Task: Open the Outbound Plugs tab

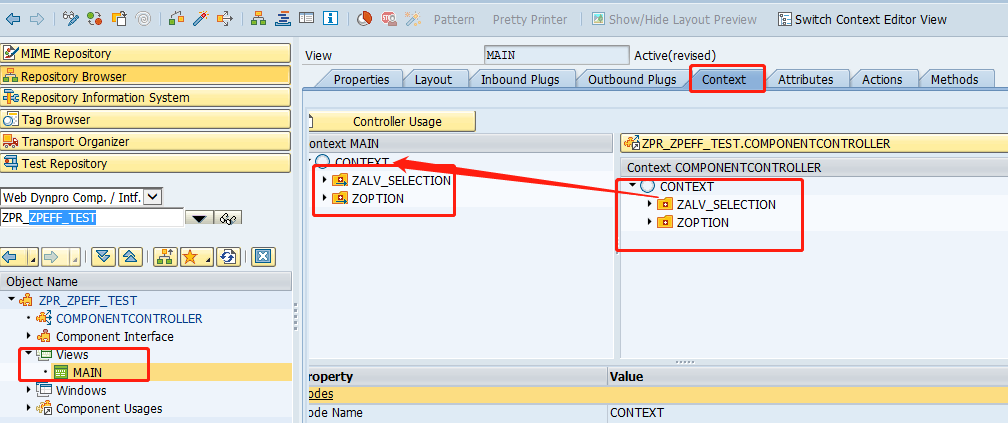Action: coord(632,80)
